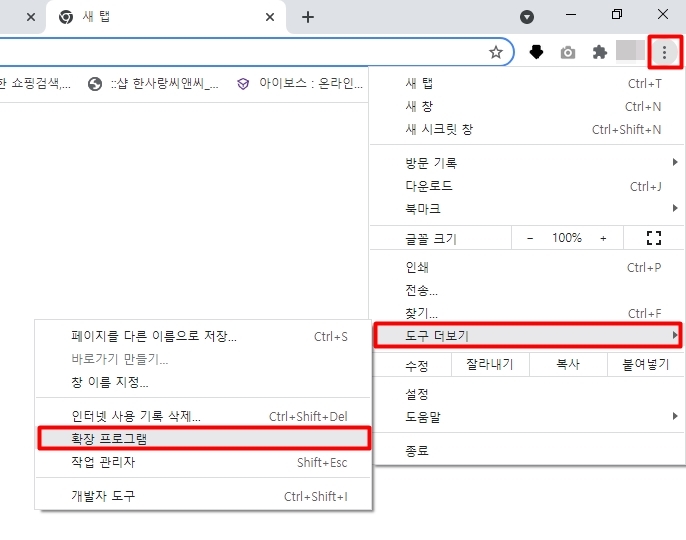The width and height of the screenshot is (686, 540).
Task: Expand the 방문 기록 submenu
Action: pos(527,163)
